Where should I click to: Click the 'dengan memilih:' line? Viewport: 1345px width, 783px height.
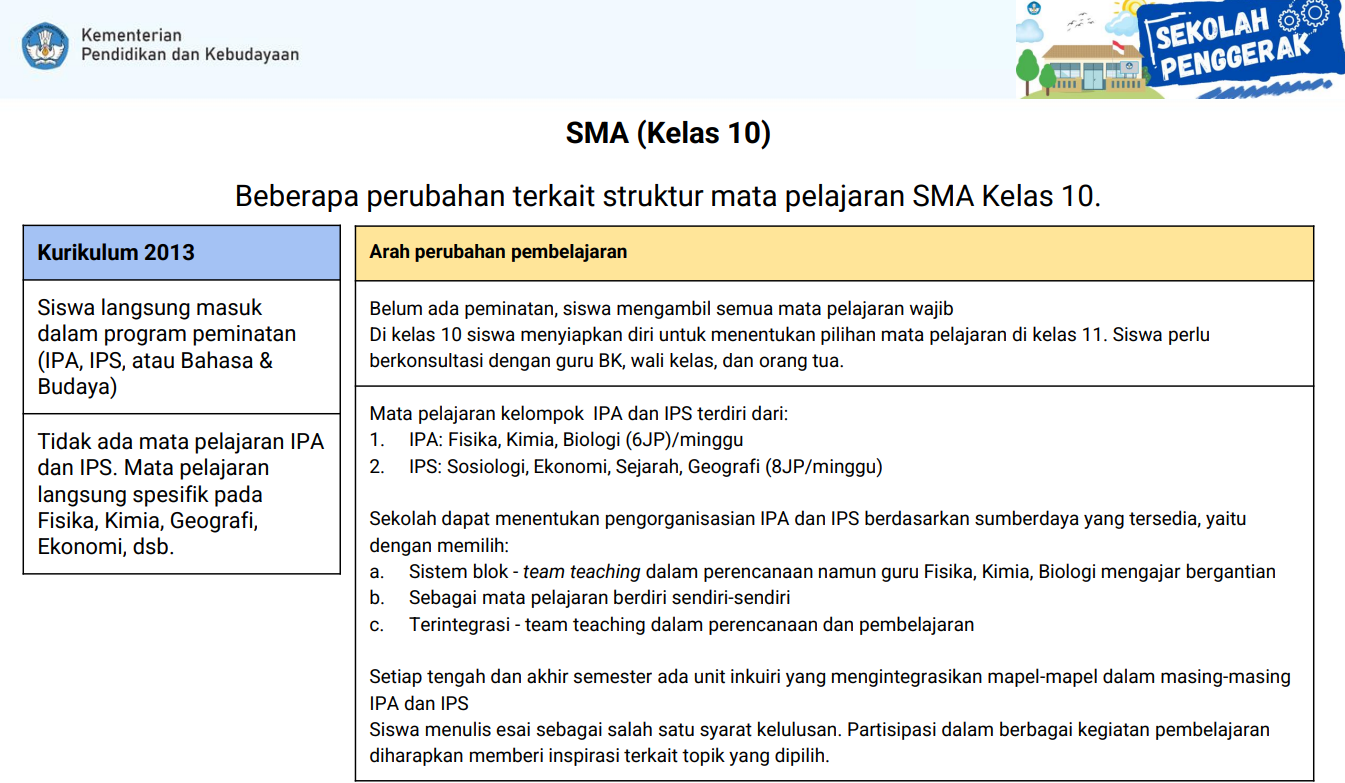pos(439,546)
